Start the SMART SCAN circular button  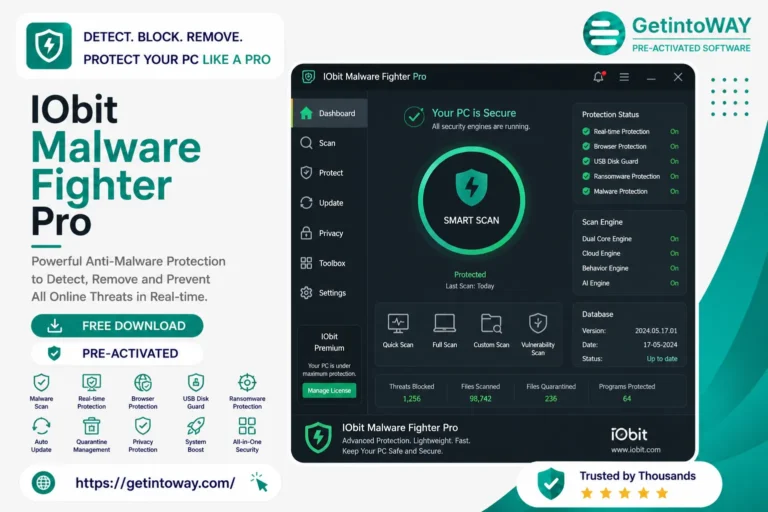(471, 201)
